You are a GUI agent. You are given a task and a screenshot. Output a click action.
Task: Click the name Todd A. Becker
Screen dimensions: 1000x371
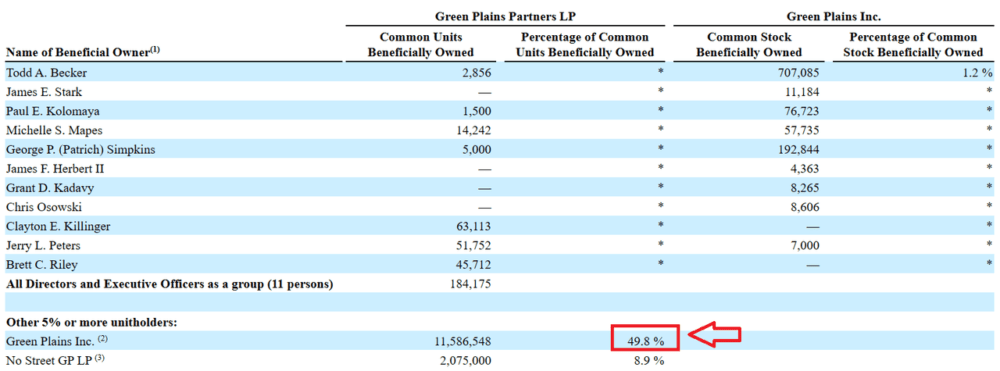[x=38, y=73]
